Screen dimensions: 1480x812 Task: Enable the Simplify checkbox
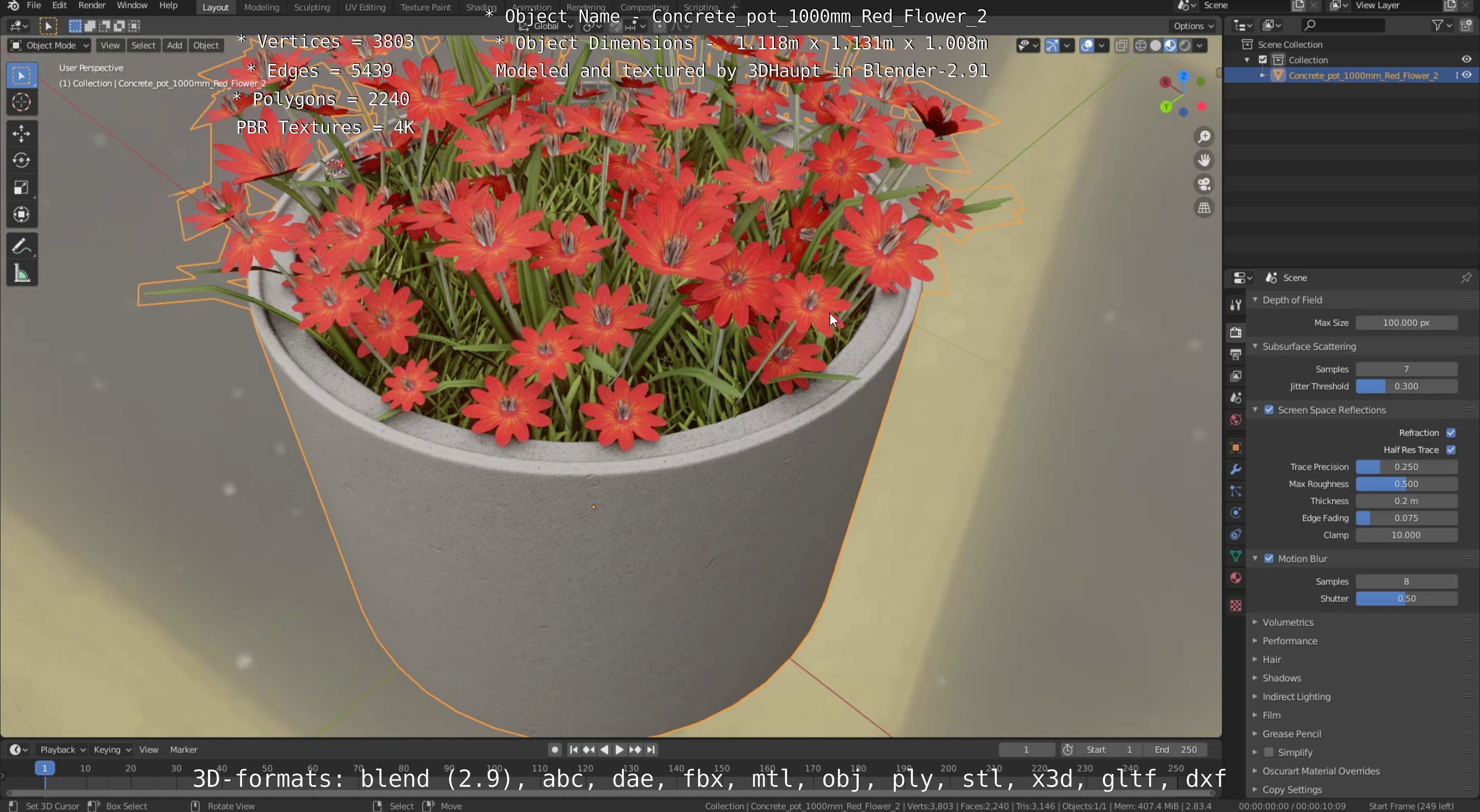pyautogui.click(x=1268, y=752)
